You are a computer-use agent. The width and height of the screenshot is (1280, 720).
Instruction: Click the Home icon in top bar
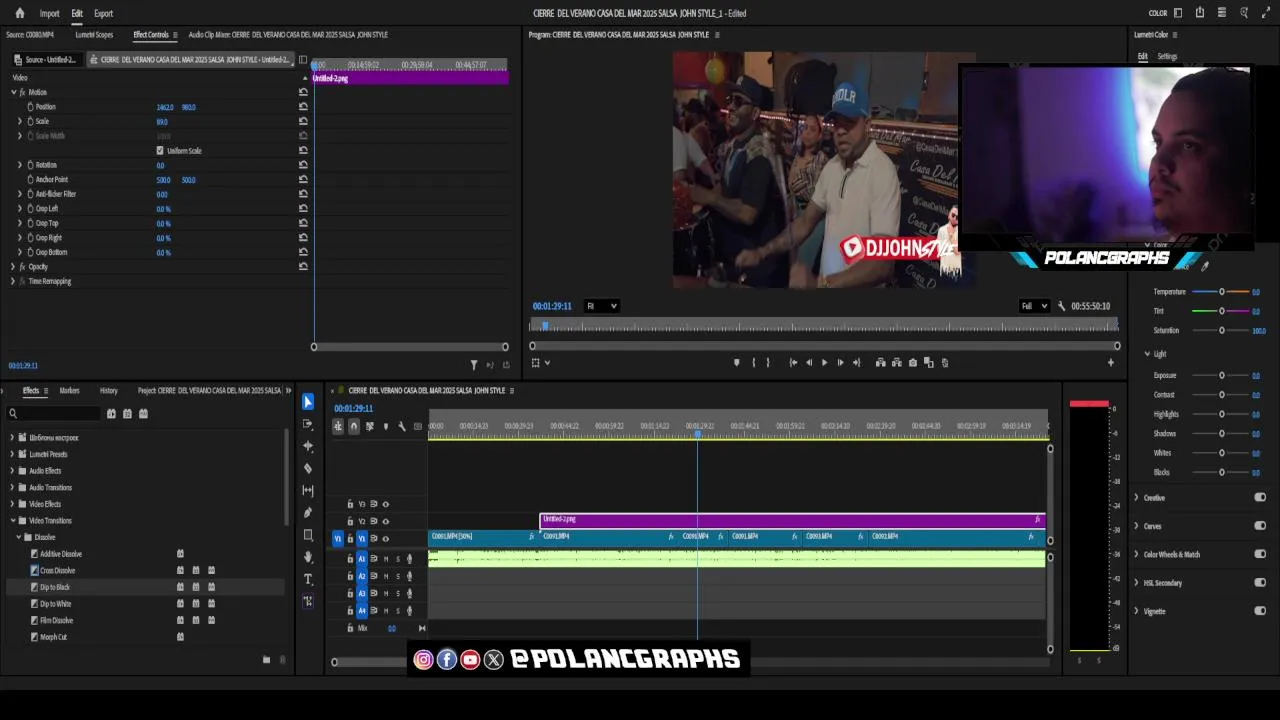click(19, 13)
